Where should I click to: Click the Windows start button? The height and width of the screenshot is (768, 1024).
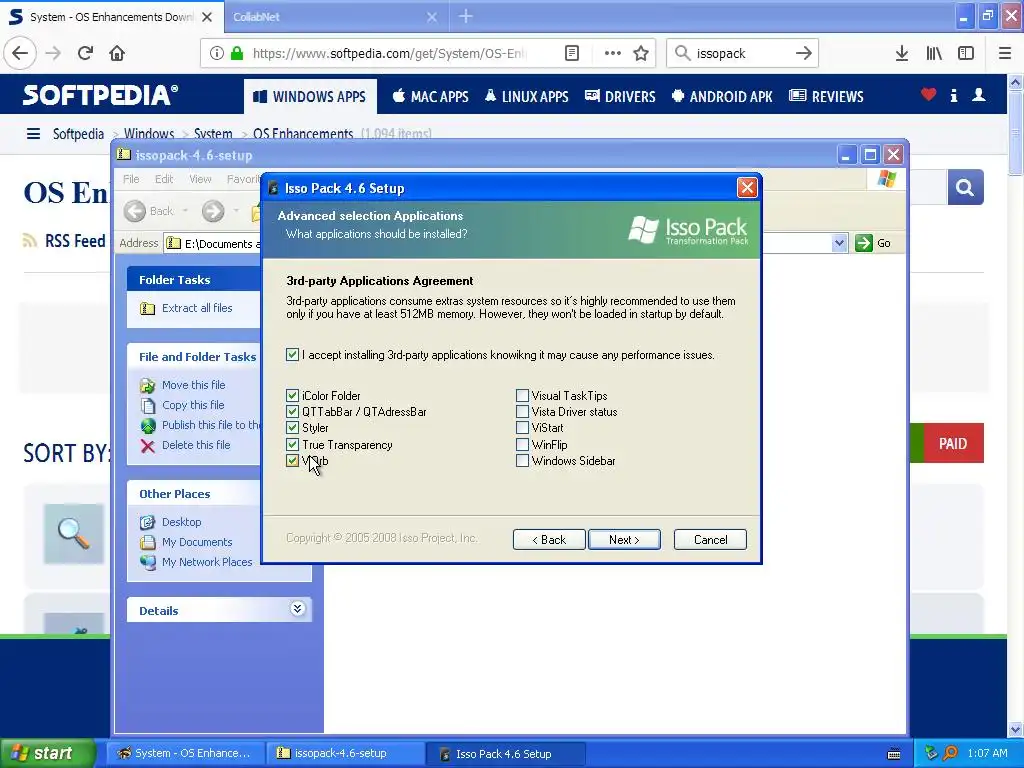pos(48,753)
